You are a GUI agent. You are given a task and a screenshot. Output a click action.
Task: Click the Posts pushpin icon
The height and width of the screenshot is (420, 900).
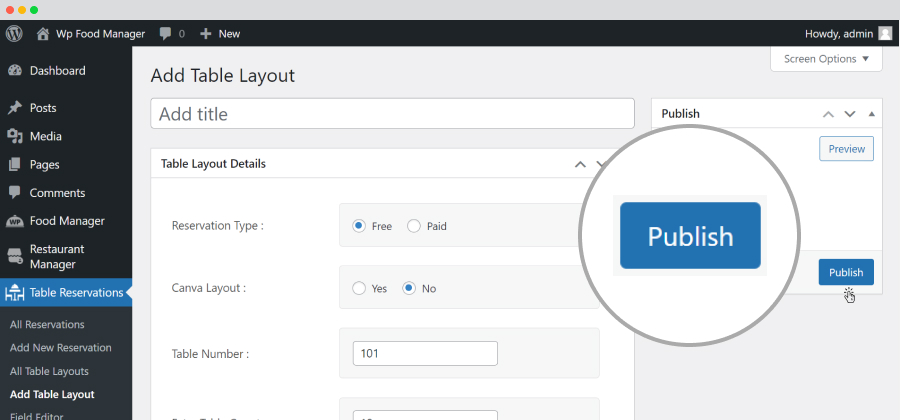pos(15,108)
